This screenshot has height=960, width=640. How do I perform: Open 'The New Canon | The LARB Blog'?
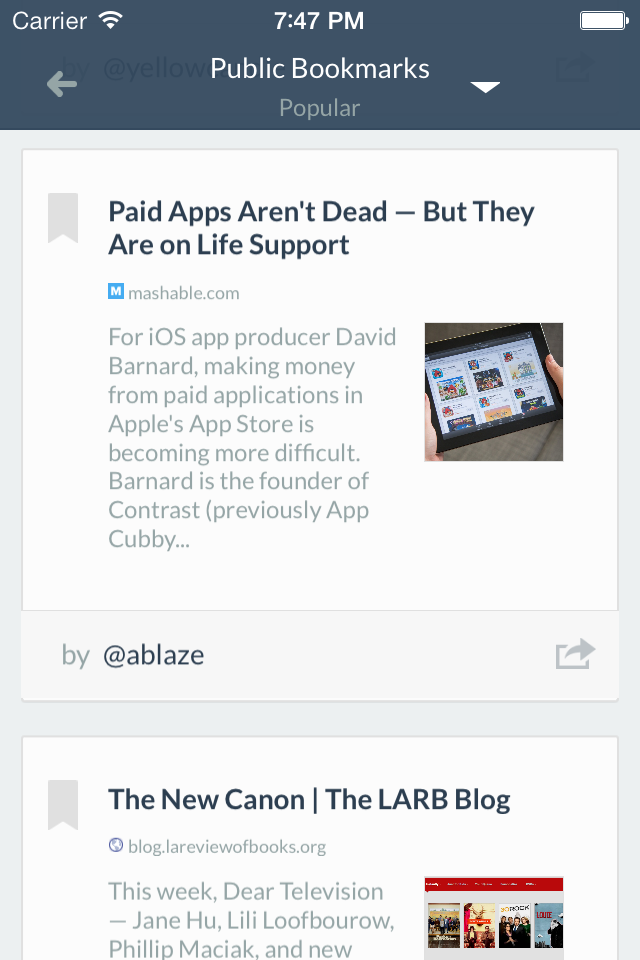click(310, 799)
